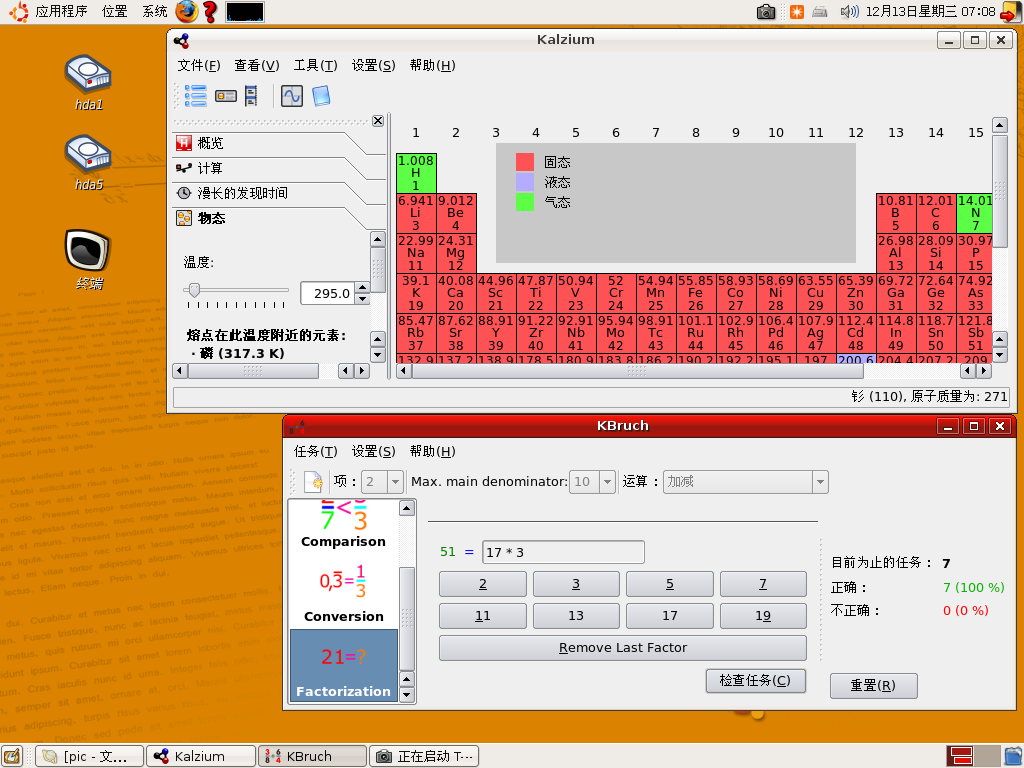Click the screenshot camera panel icon

click(x=766, y=12)
